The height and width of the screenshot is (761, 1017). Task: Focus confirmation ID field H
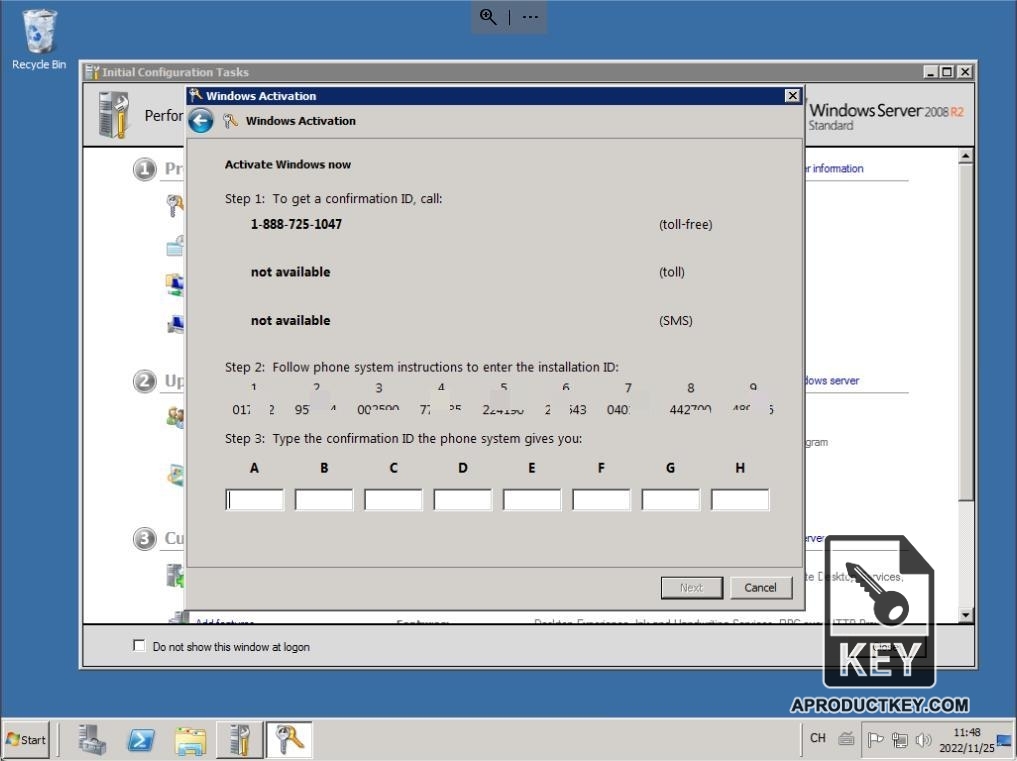(x=740, y=500)
